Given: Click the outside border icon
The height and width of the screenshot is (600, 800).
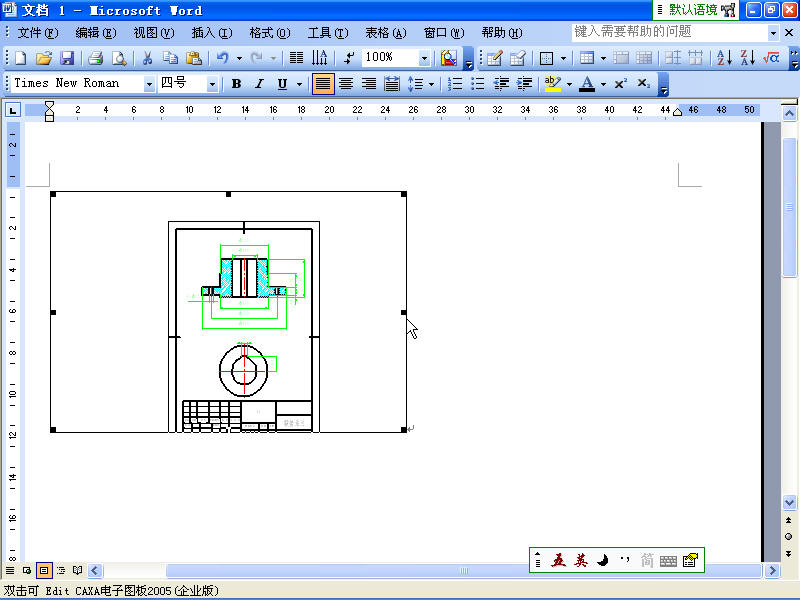Looking at the screenshot, I should [546, 58].
